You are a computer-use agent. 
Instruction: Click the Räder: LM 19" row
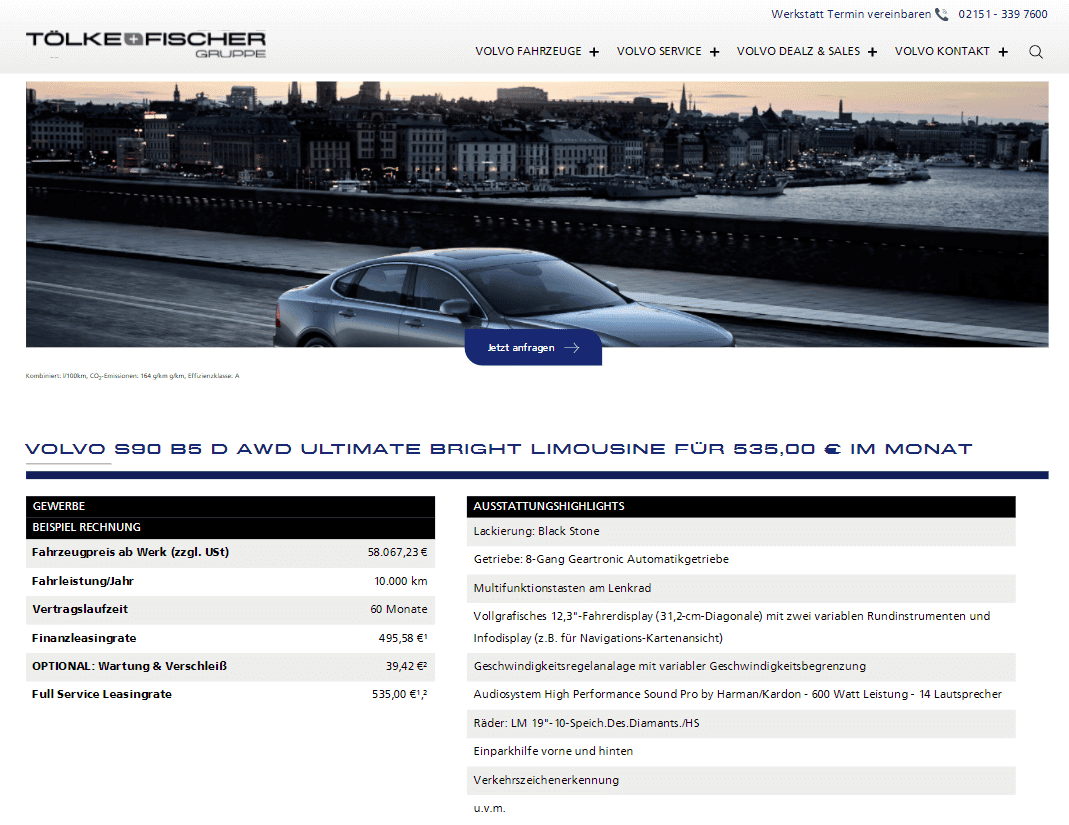point(741,723)
